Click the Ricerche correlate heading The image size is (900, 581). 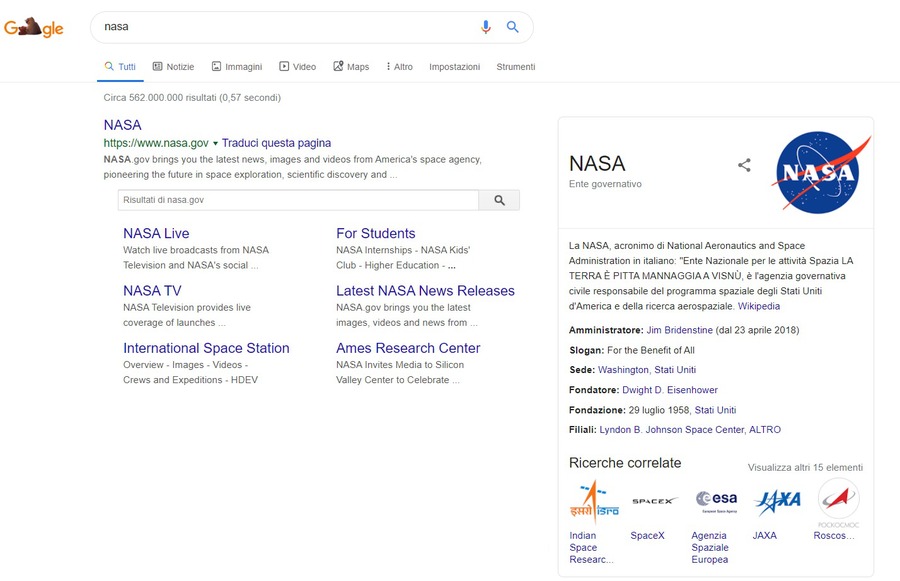click(625, 463)
